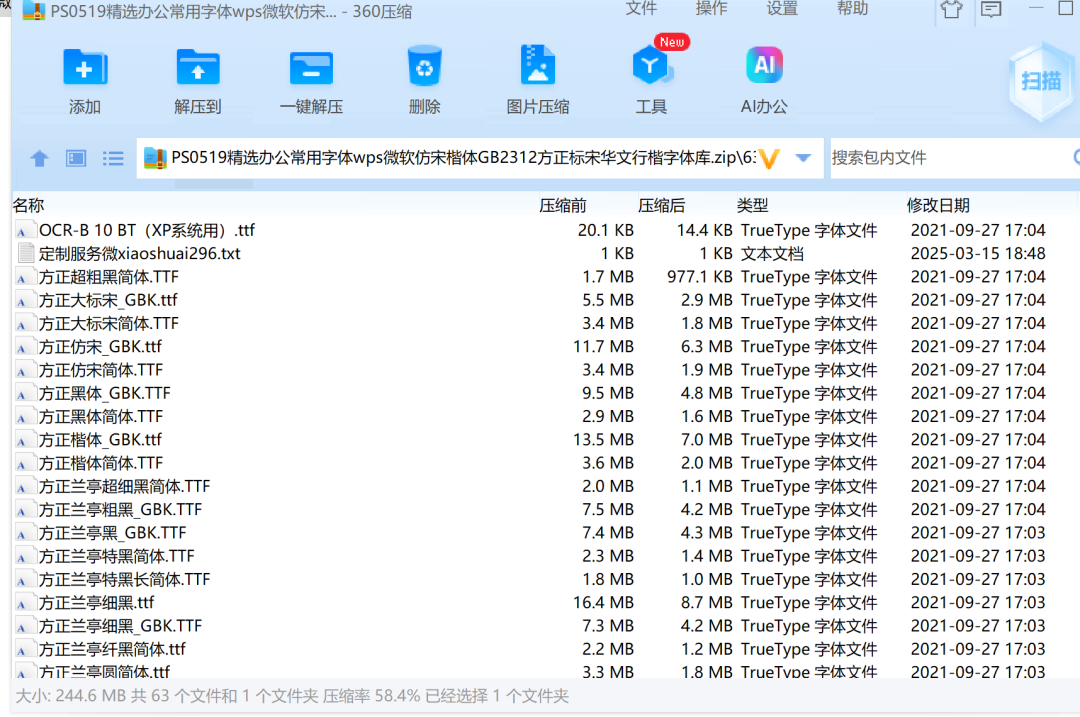Click the 添加 (Add) toolbar icon
The image size is (1080, 717).
pos(85,67)
